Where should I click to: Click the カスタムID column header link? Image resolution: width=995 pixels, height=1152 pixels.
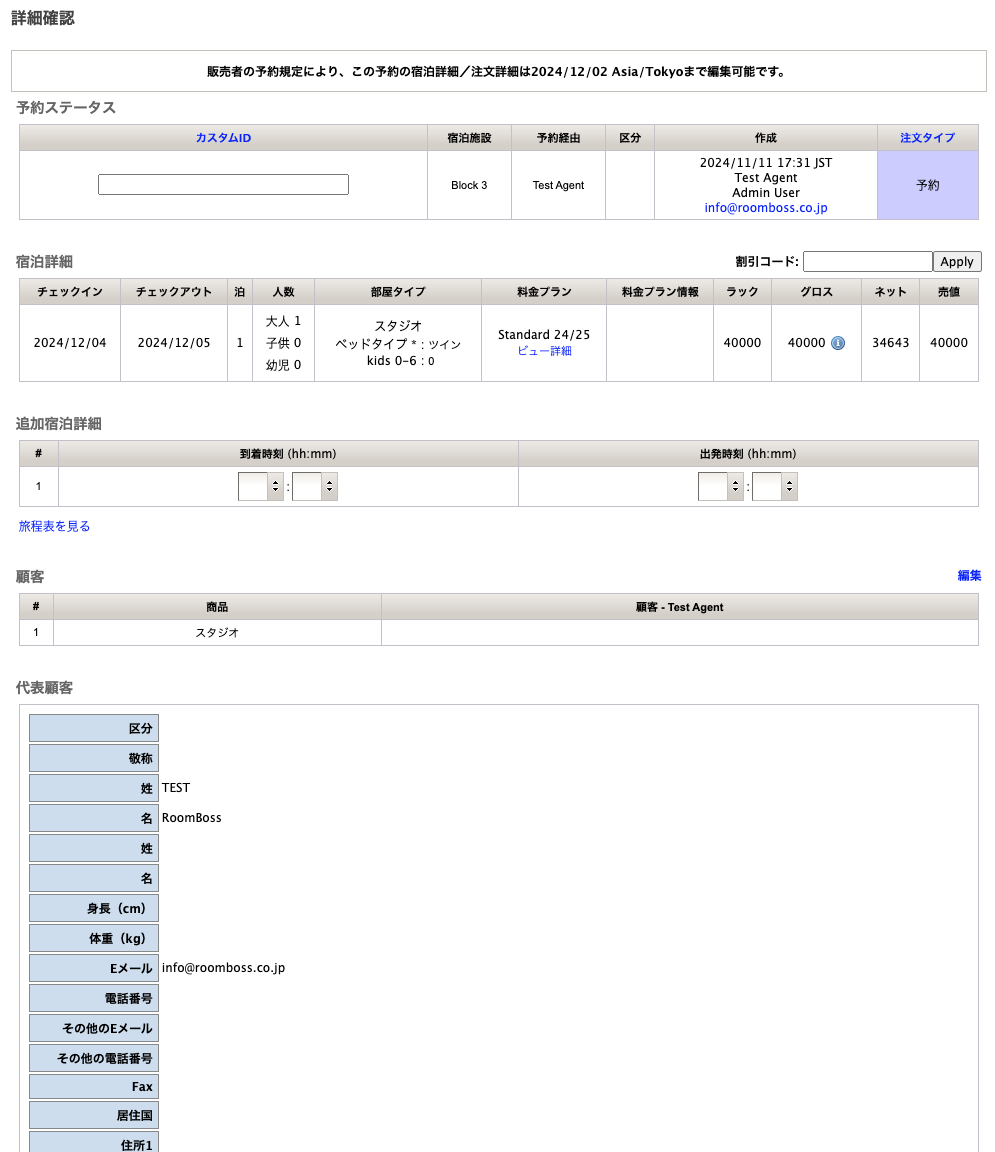[x=223, y=138]
